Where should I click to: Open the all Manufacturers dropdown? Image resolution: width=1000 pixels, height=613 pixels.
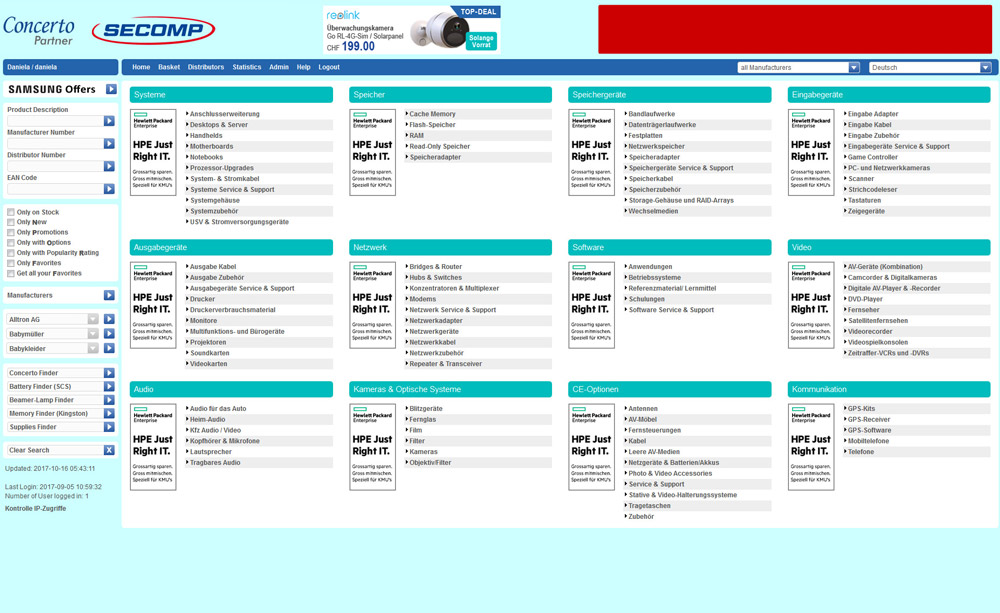pos(798,68)
